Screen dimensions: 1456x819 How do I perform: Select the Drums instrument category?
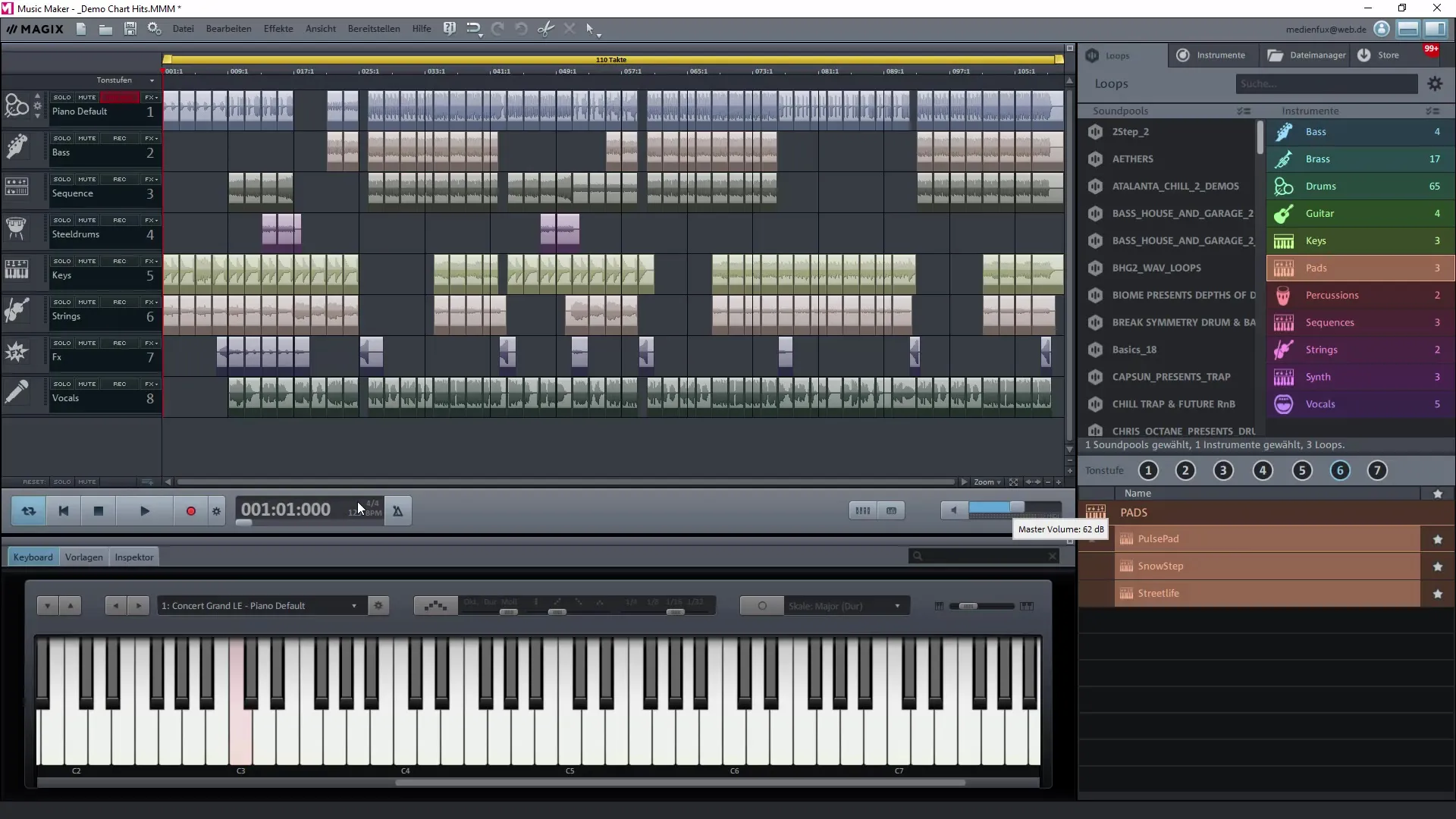(1360, 187)
